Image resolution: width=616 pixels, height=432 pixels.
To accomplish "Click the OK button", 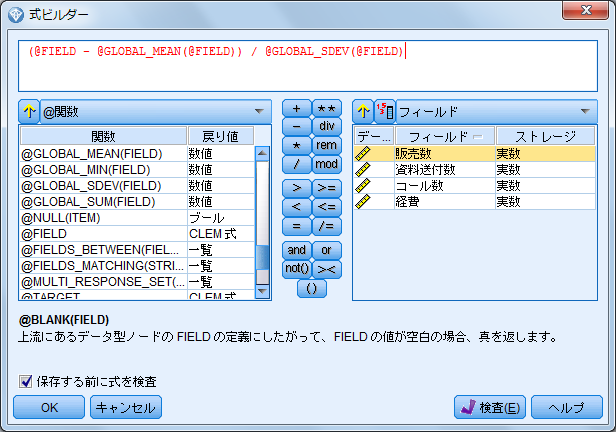I will pos(49,407).
